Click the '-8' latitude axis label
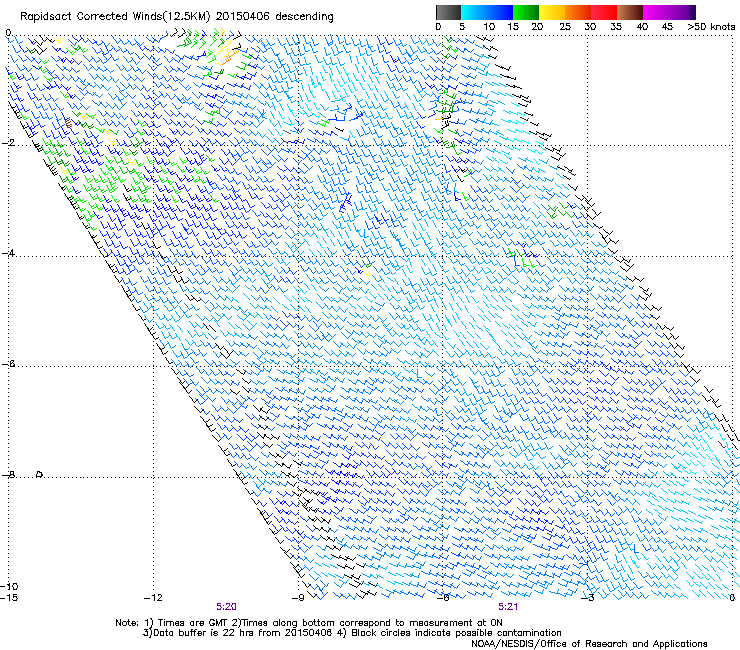The height and width of the screenshot is (650, 740). [7, 475]
